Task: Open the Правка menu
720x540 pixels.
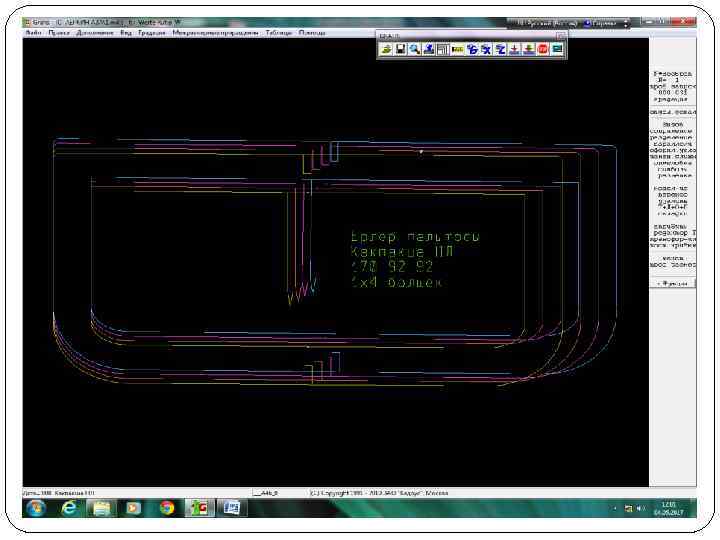Action: tap(59, 33)
